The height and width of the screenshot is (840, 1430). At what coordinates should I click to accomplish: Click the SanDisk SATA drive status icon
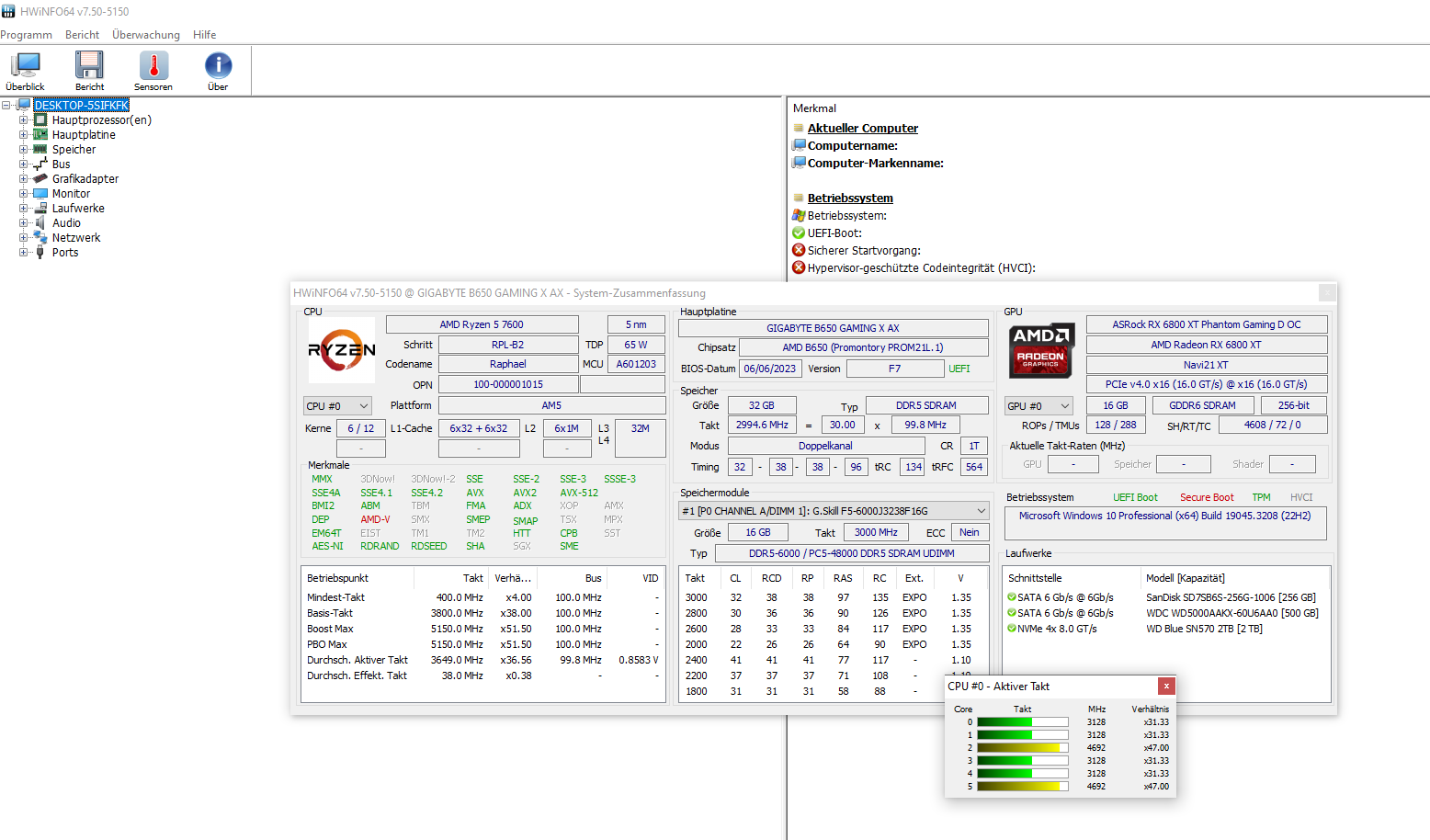click(1012, 597)
